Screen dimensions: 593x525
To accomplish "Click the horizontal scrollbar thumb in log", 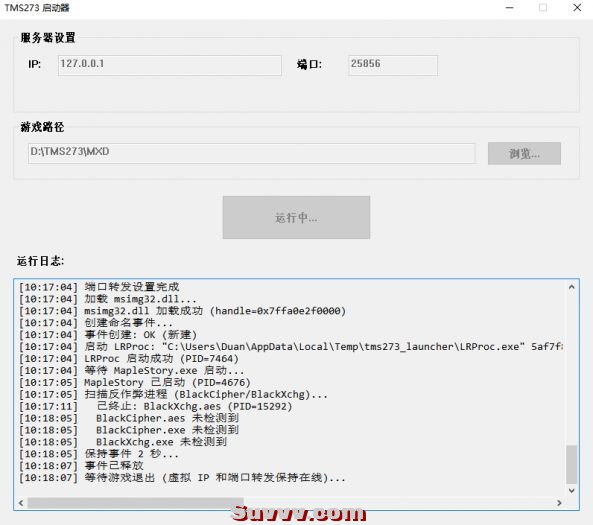I will click(135, 503).
